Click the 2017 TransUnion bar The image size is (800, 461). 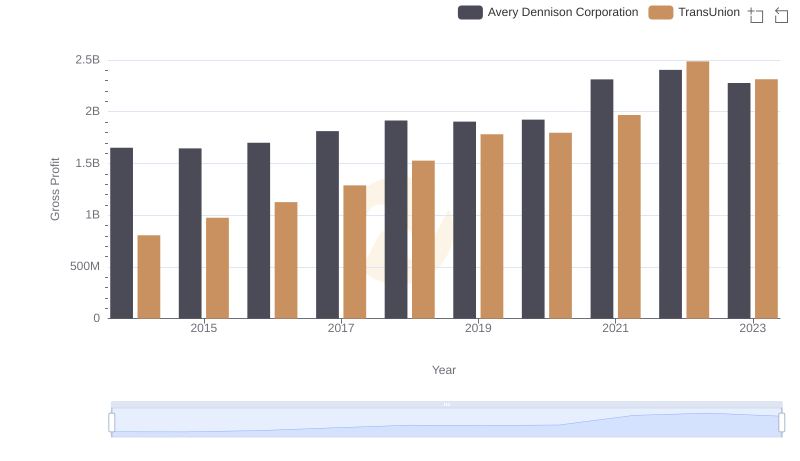tap(355, 252)
